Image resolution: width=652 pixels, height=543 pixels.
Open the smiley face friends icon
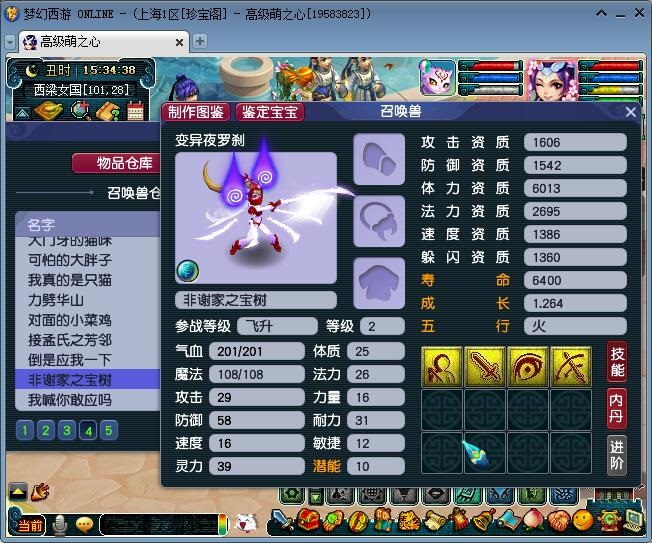click(583, 520)
